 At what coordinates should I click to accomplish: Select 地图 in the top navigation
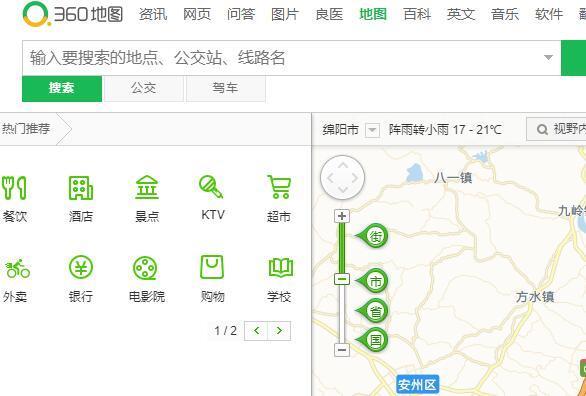[x=373, y=15]
